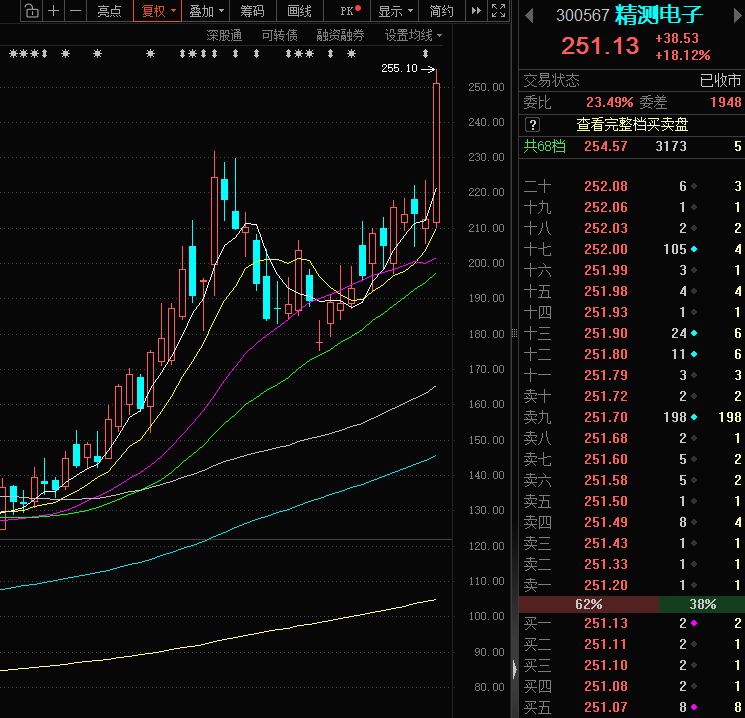Click the 深股通 tag
The image size is (745, 718).
click(x=224, y=35)
